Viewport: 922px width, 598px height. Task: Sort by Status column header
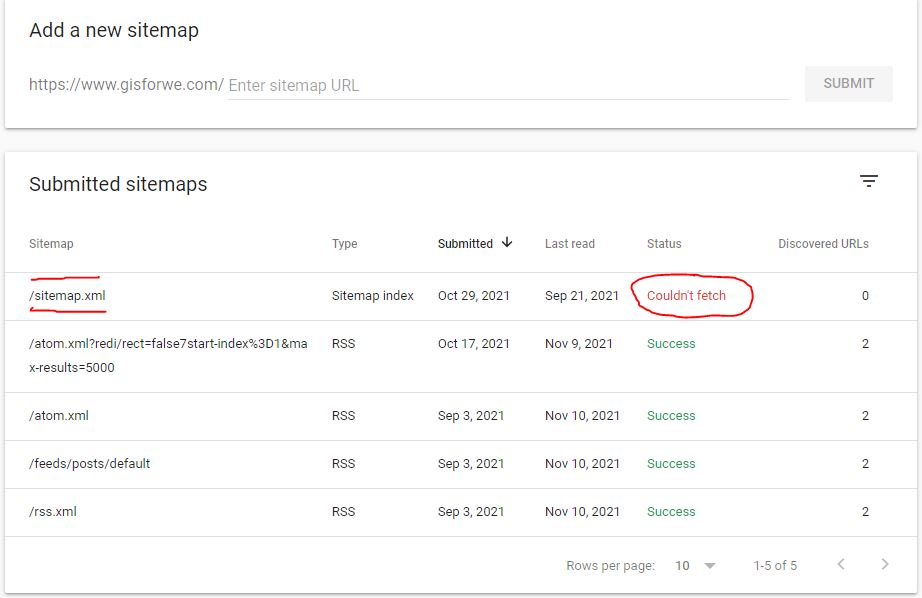pos(664,243)
